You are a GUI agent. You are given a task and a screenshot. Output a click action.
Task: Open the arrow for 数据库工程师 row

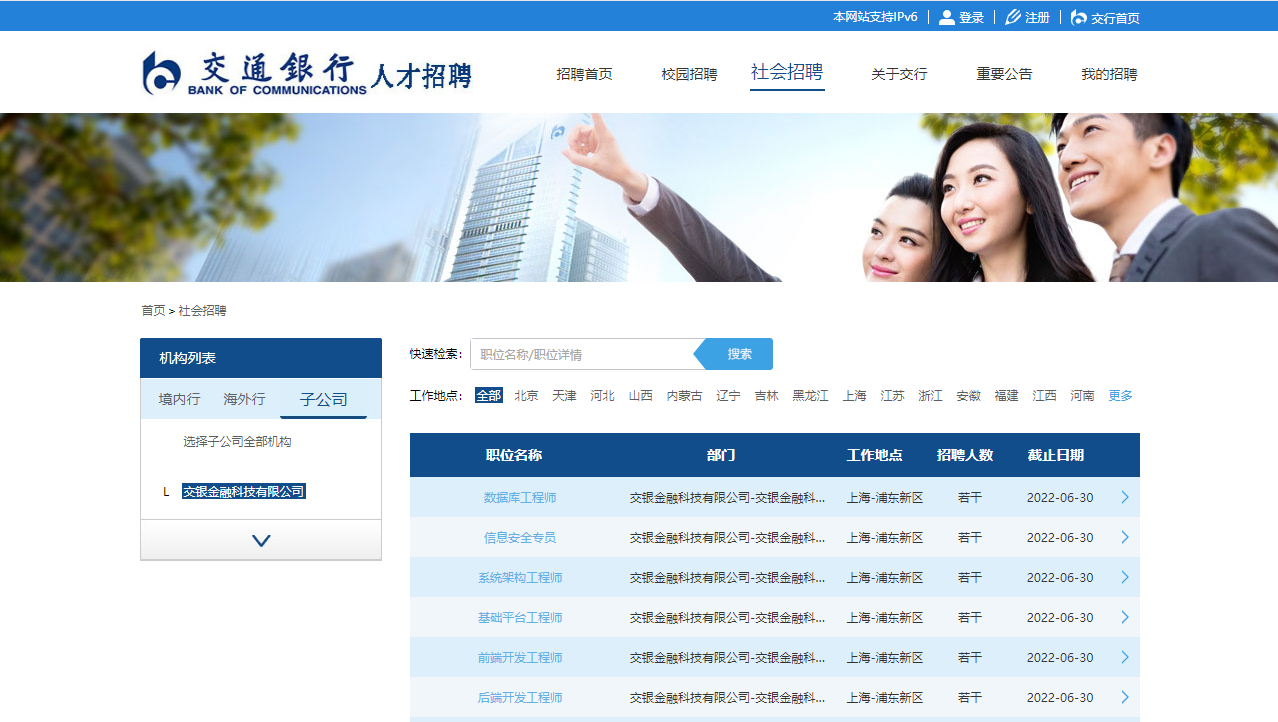1125,497
